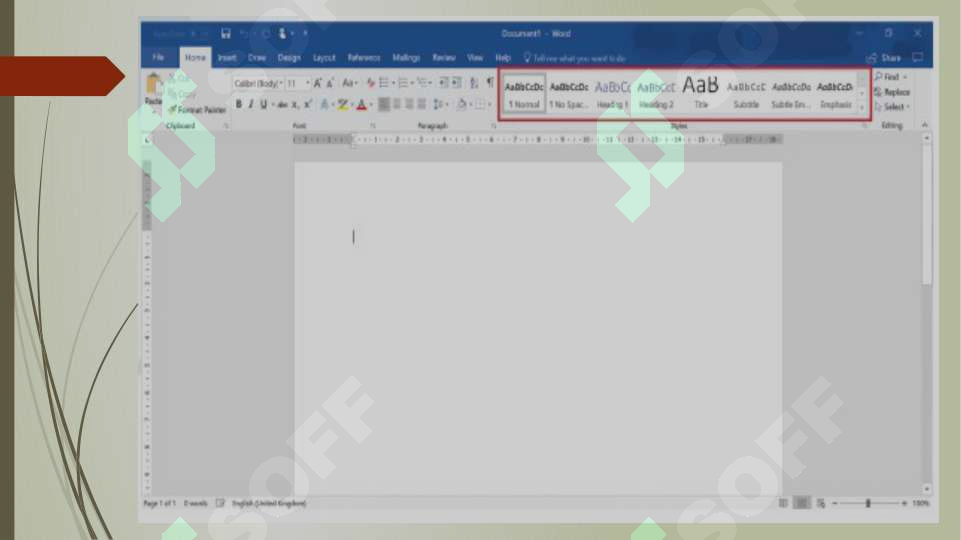
Task: Open Borders dropdown arrow
Action: pos(489,105)
